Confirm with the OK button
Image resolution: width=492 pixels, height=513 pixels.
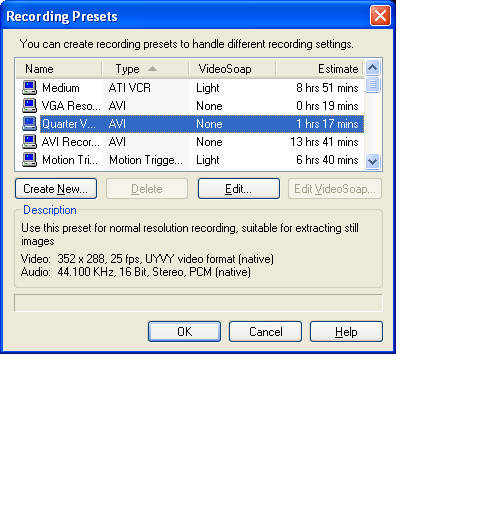click(184, 332)
